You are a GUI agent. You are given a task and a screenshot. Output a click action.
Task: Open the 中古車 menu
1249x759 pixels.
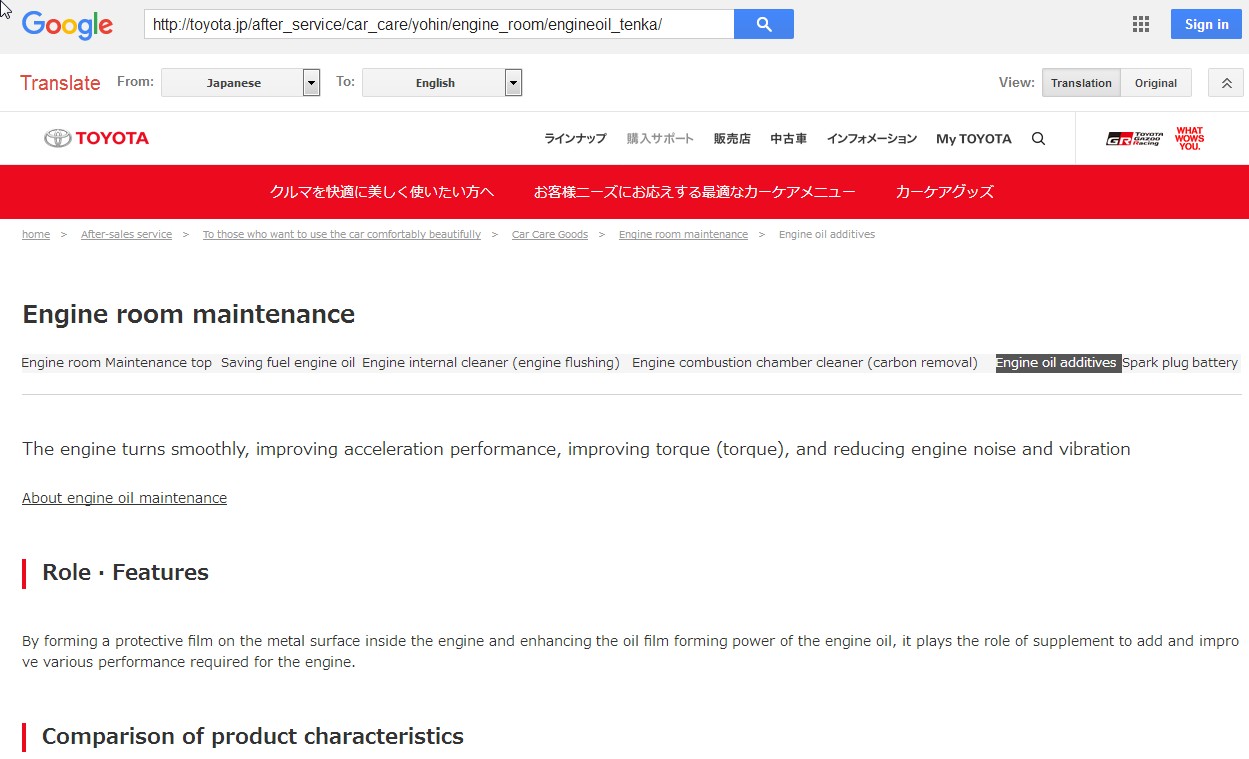tap(788, 139)
